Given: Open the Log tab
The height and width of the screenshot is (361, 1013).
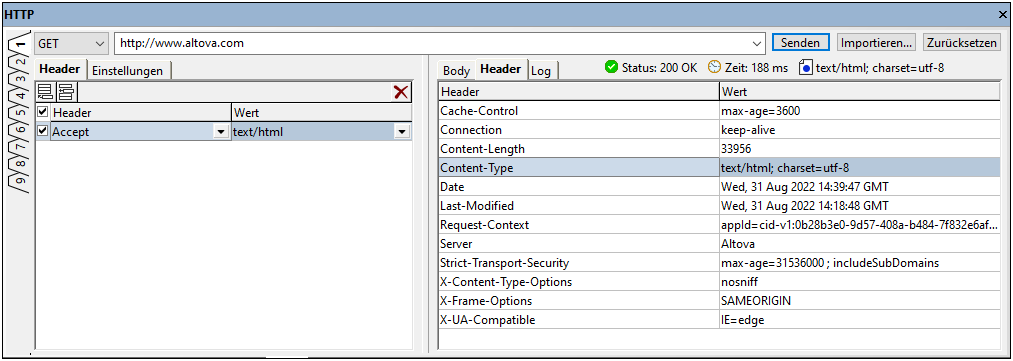Looking at the screenshot, I should click(x=541, y=70).
